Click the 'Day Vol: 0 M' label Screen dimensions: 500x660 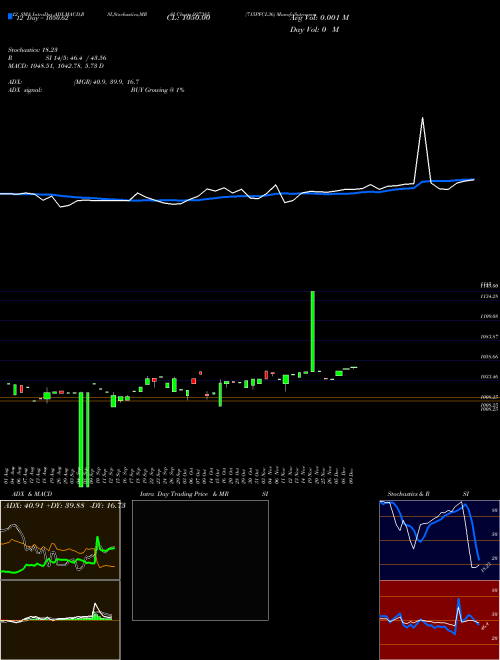click(314, 29)
